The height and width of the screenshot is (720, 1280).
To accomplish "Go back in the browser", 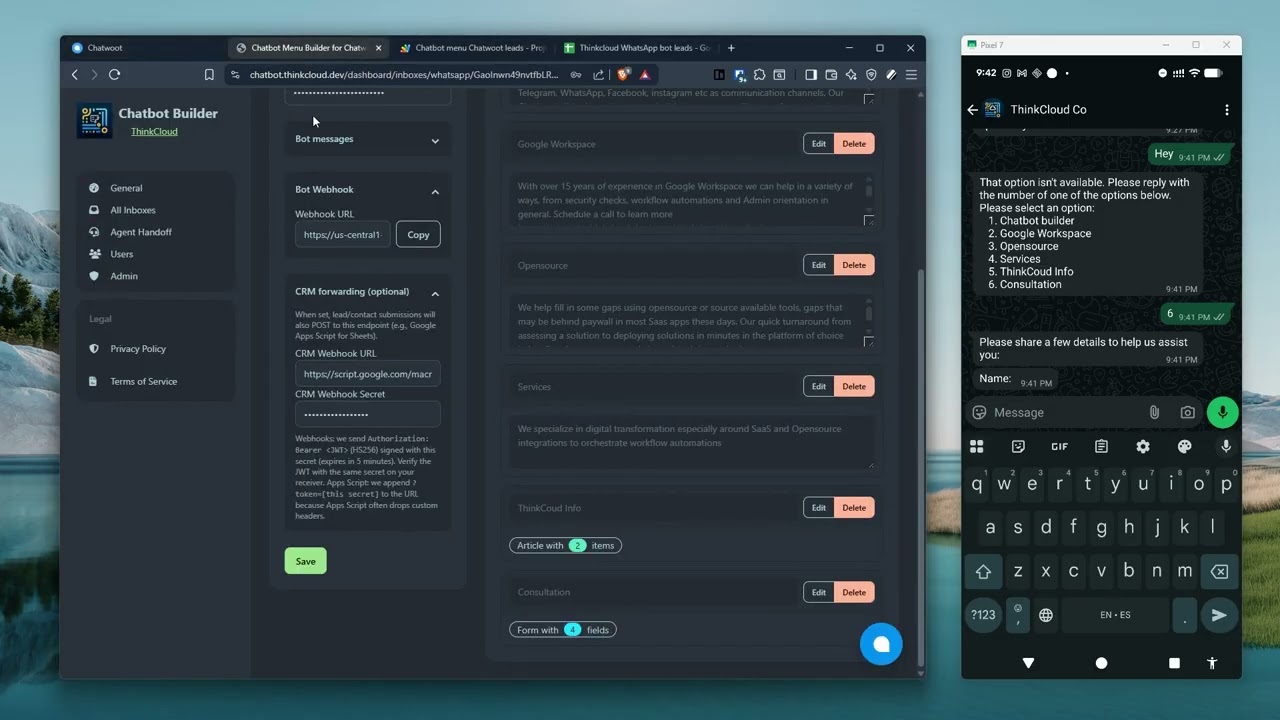I will pos(75,75).
